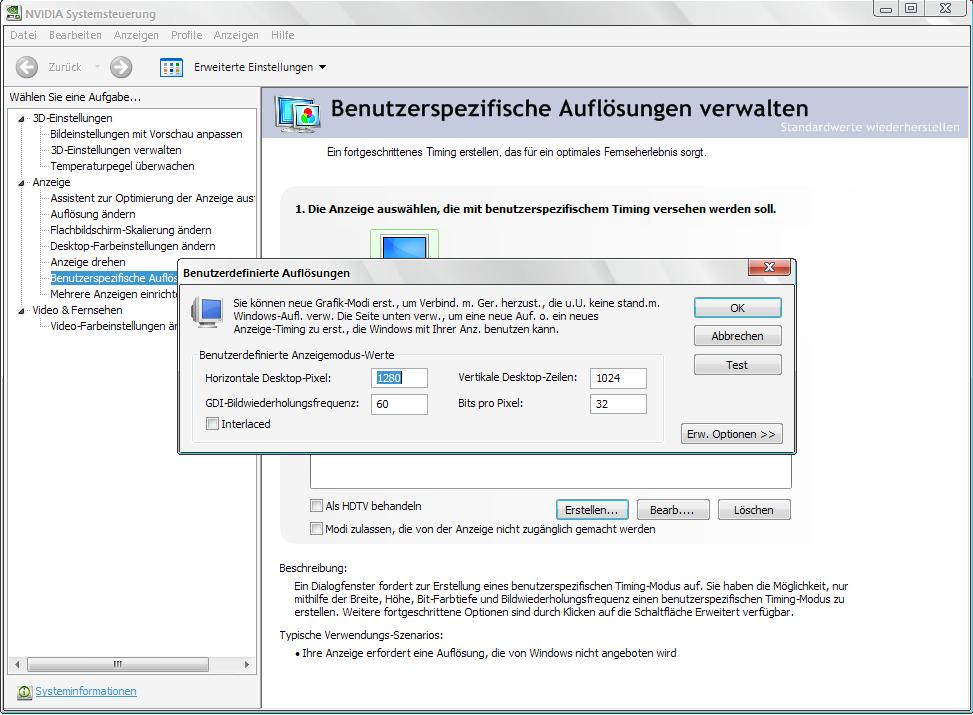This screenshot has height=715, width=973.
Task: Click GDI-Bildwiederholungsfrequenz input field
Action: [400, 404]
